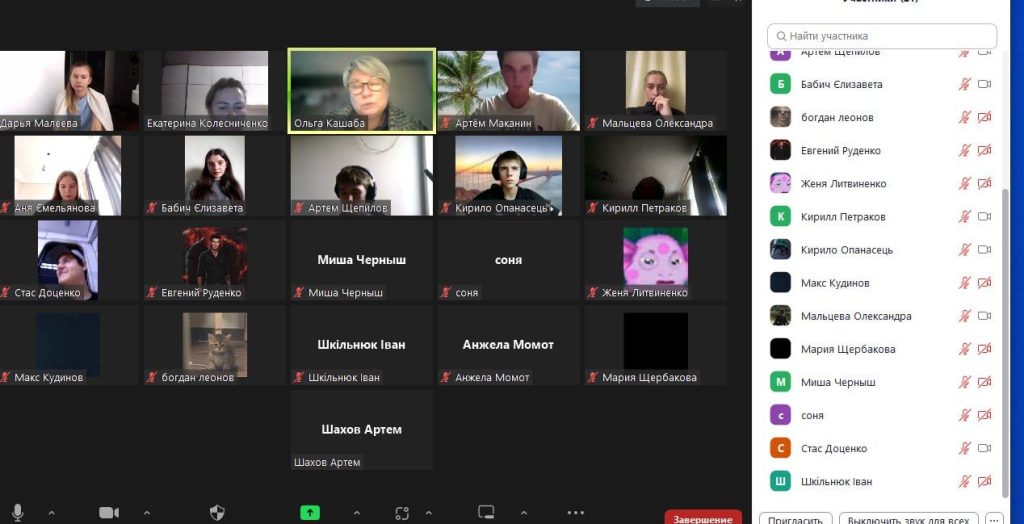Select богдан леонов's kitten picture tile
Viewport: 1024px width, 524px height.
215,345
